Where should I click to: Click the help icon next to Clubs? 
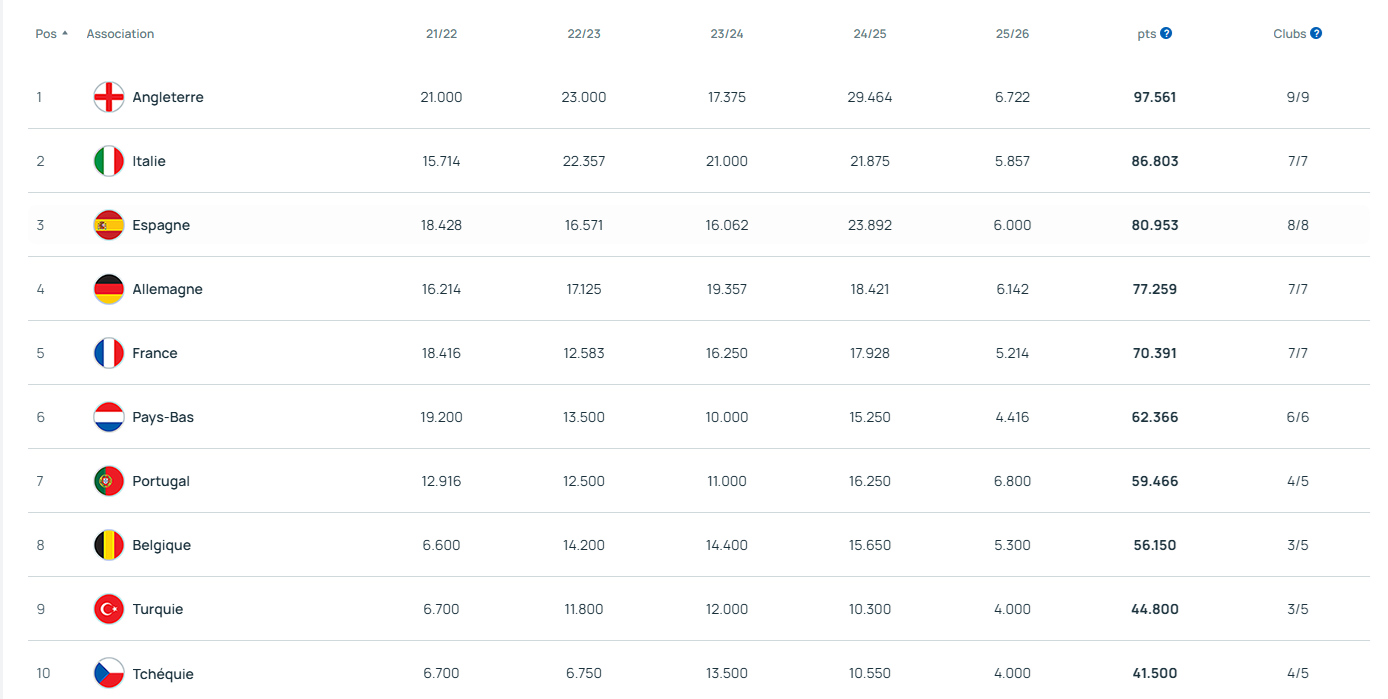pos(1316,34)
